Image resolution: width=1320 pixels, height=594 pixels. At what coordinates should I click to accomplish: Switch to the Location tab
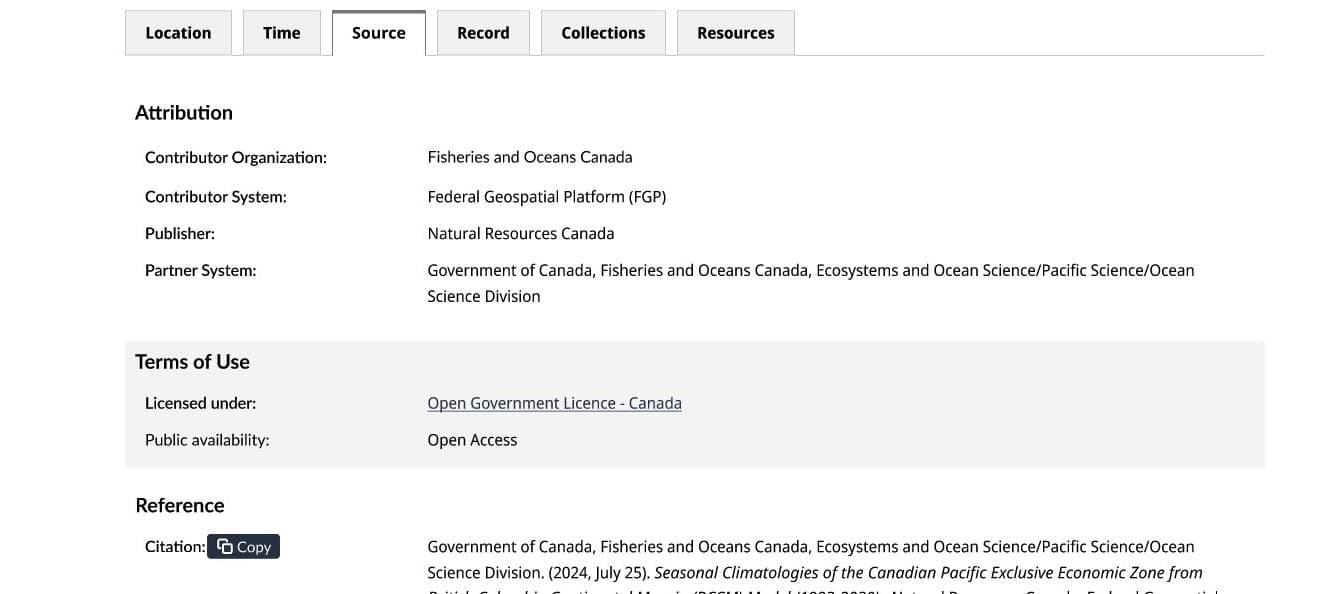[x=178, y=33]
